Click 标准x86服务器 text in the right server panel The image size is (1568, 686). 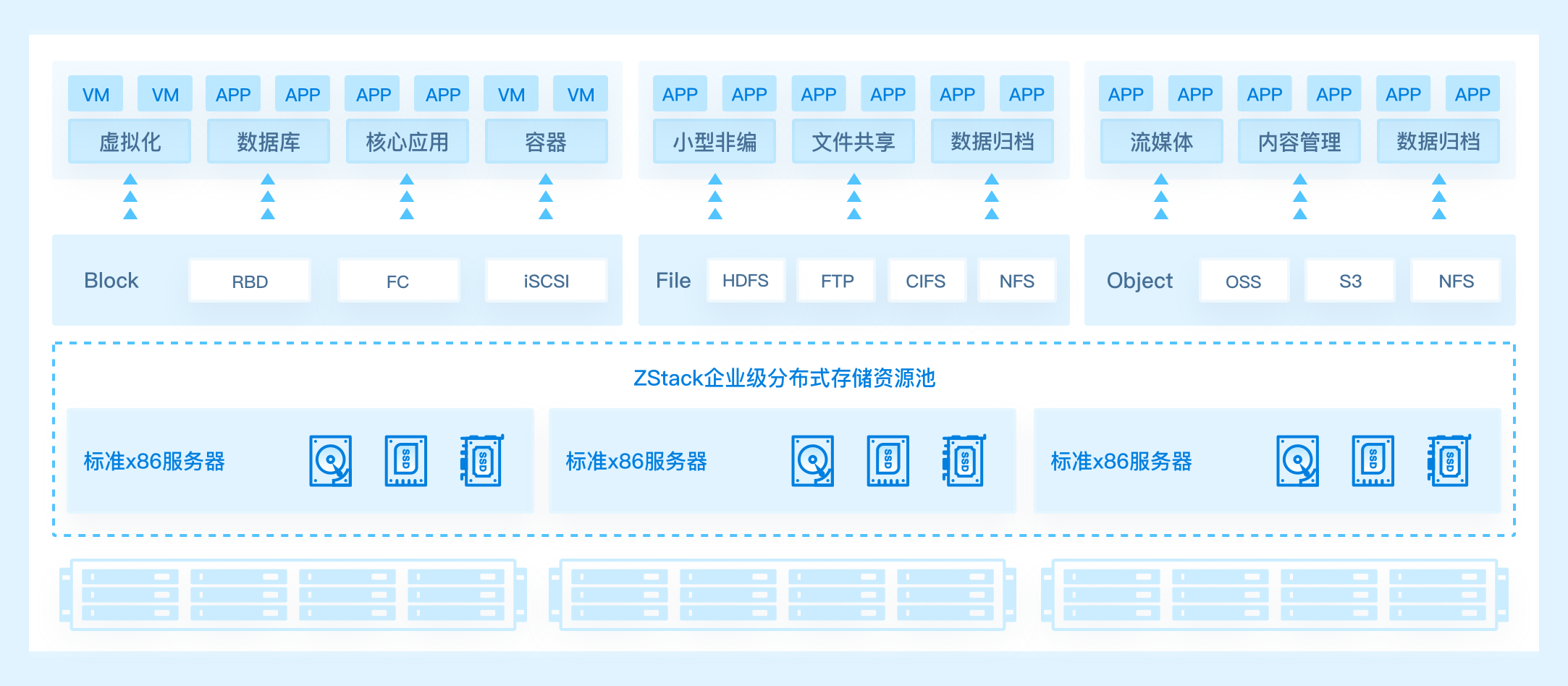tap(1121, 461)
